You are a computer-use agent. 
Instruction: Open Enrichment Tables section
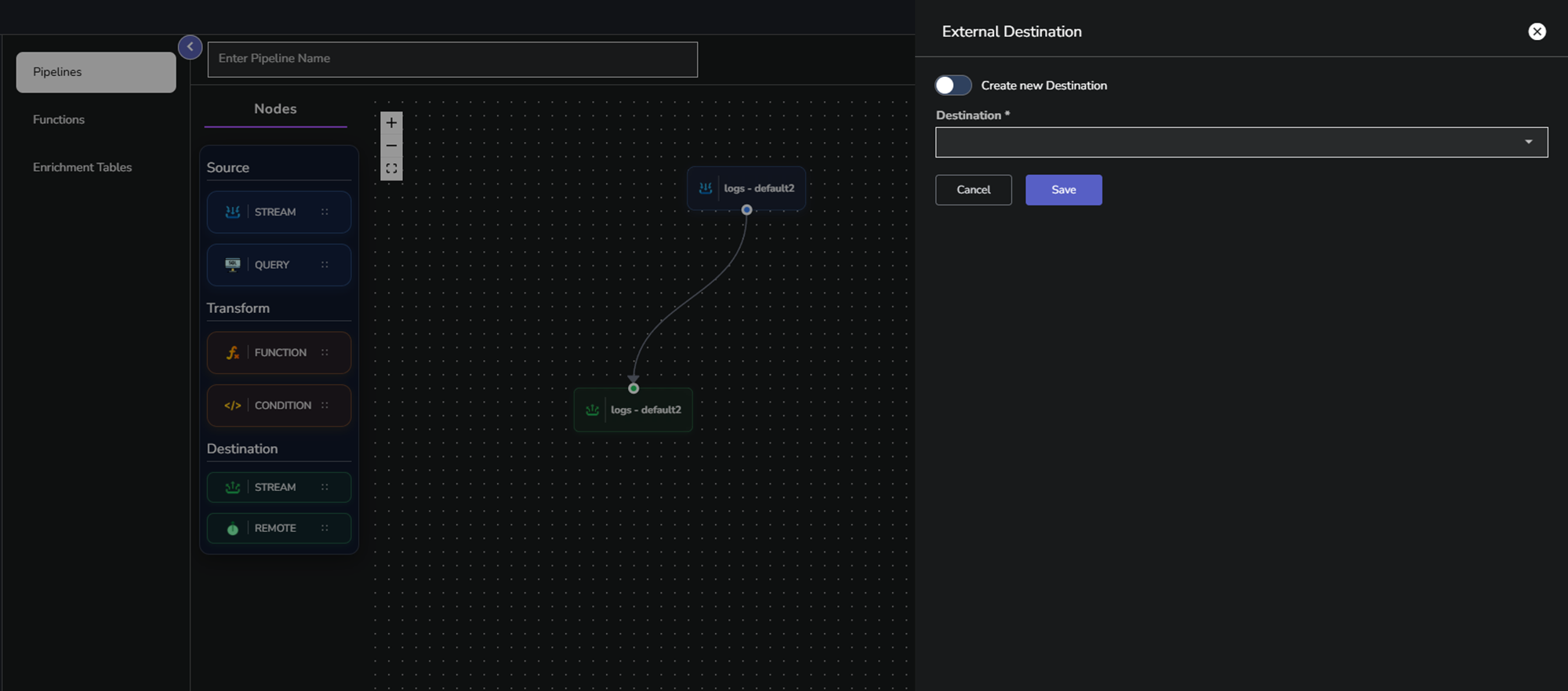82,167
